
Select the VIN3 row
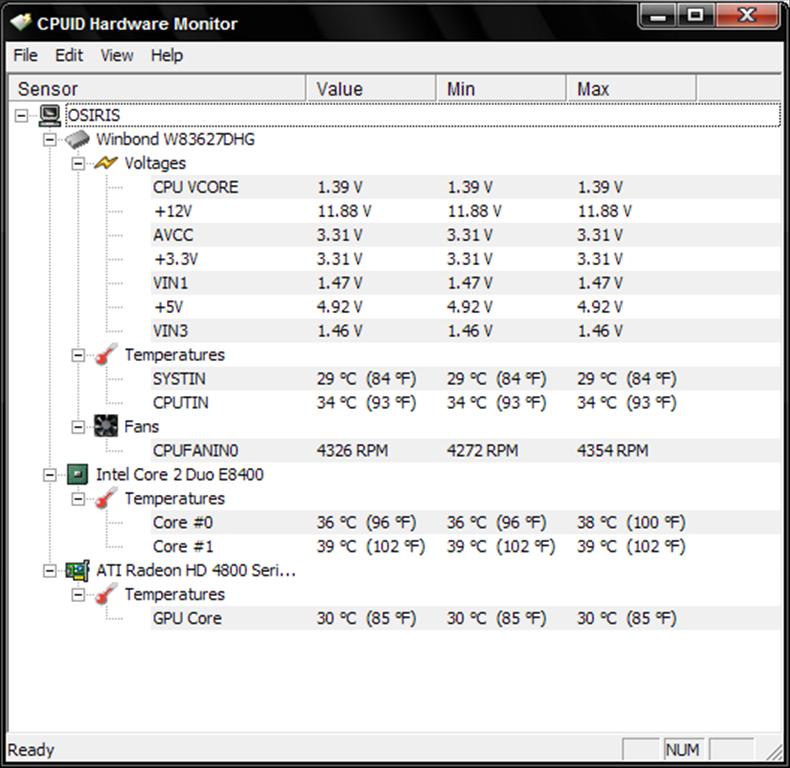[466, 331]
